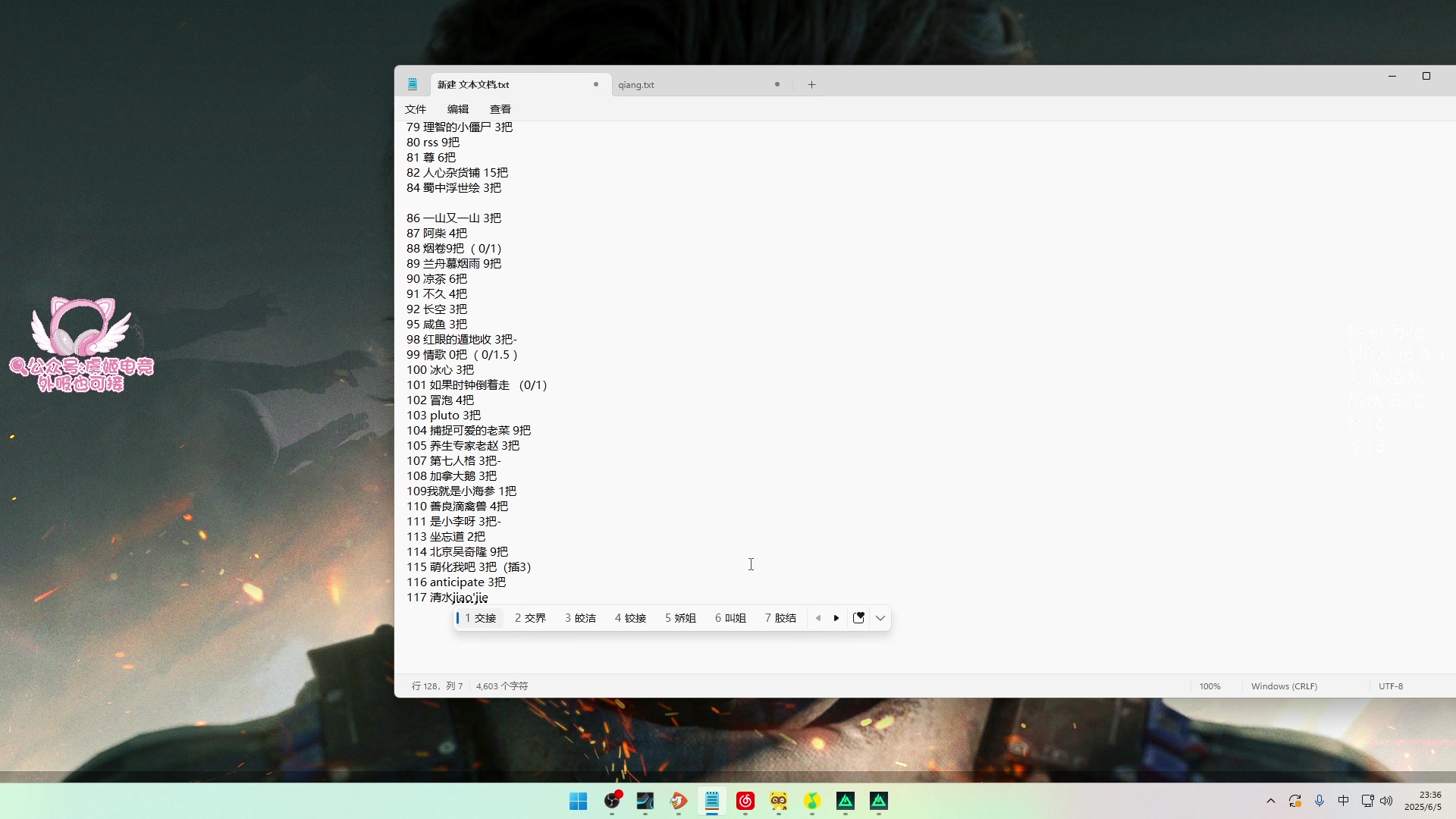Click the line 79 理智的小僵尸 3把
The image size is (1456, 819).
click(x=460, y=127)
